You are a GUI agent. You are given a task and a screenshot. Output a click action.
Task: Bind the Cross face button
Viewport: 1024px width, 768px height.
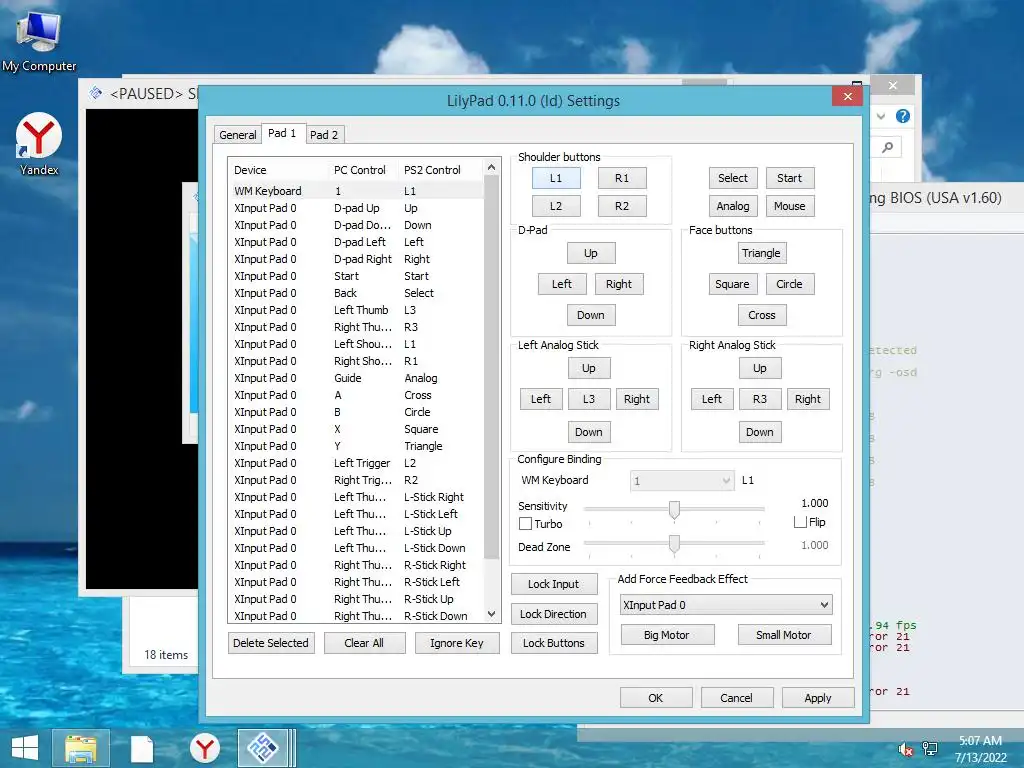(x=761, y=315)
